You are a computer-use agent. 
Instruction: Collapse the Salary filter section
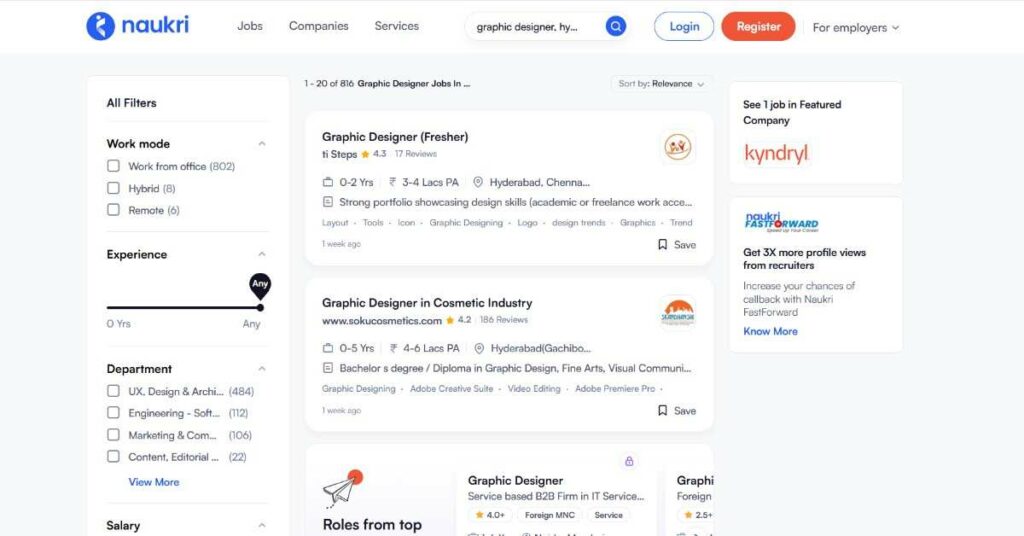[x=262, y=526]
